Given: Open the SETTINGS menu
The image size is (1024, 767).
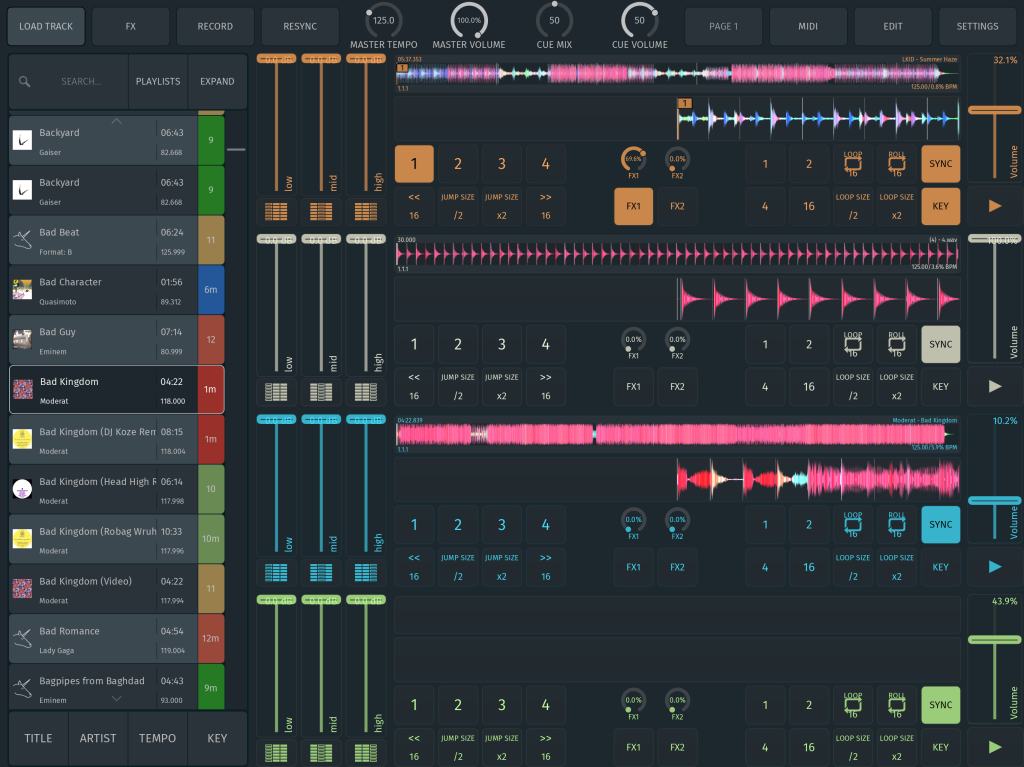Looking at the screenshot, I should click(977, 26).
